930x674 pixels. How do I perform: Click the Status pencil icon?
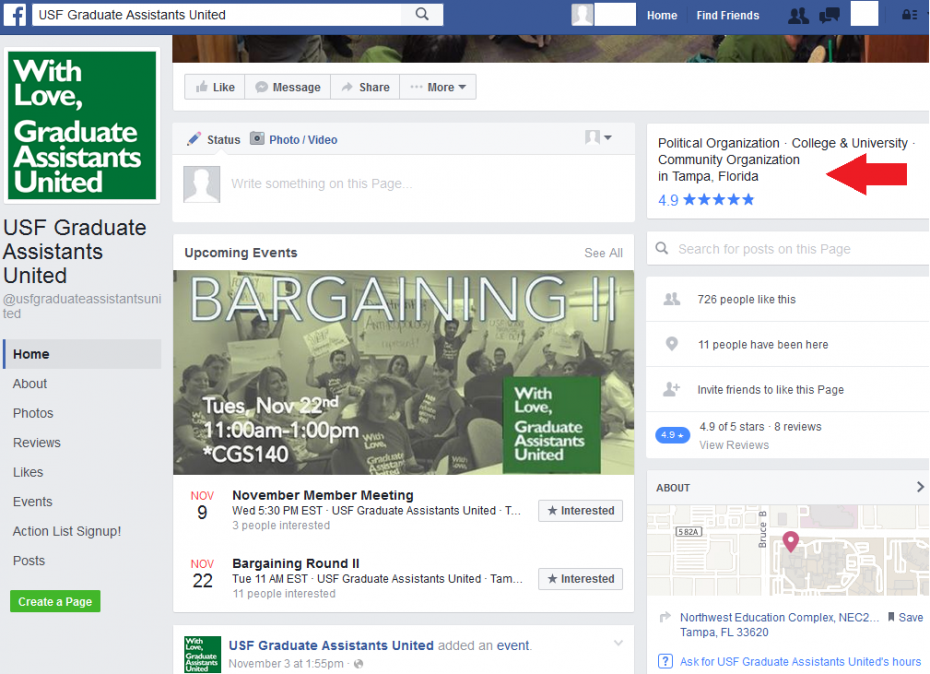point(194,139)
